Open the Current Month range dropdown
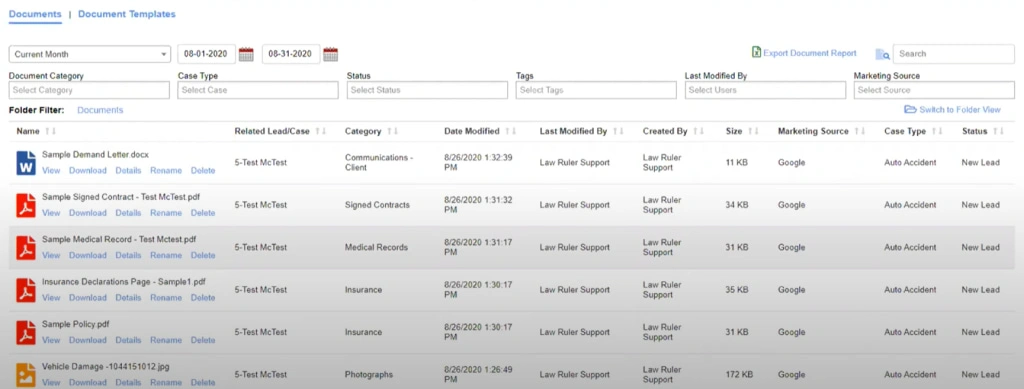1024x389 pixels. tap(90, 54)
